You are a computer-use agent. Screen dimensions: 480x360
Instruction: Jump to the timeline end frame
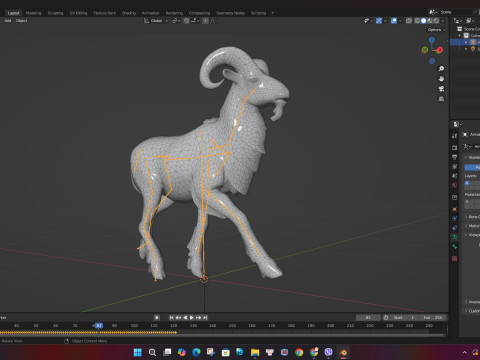pos(205,318)
